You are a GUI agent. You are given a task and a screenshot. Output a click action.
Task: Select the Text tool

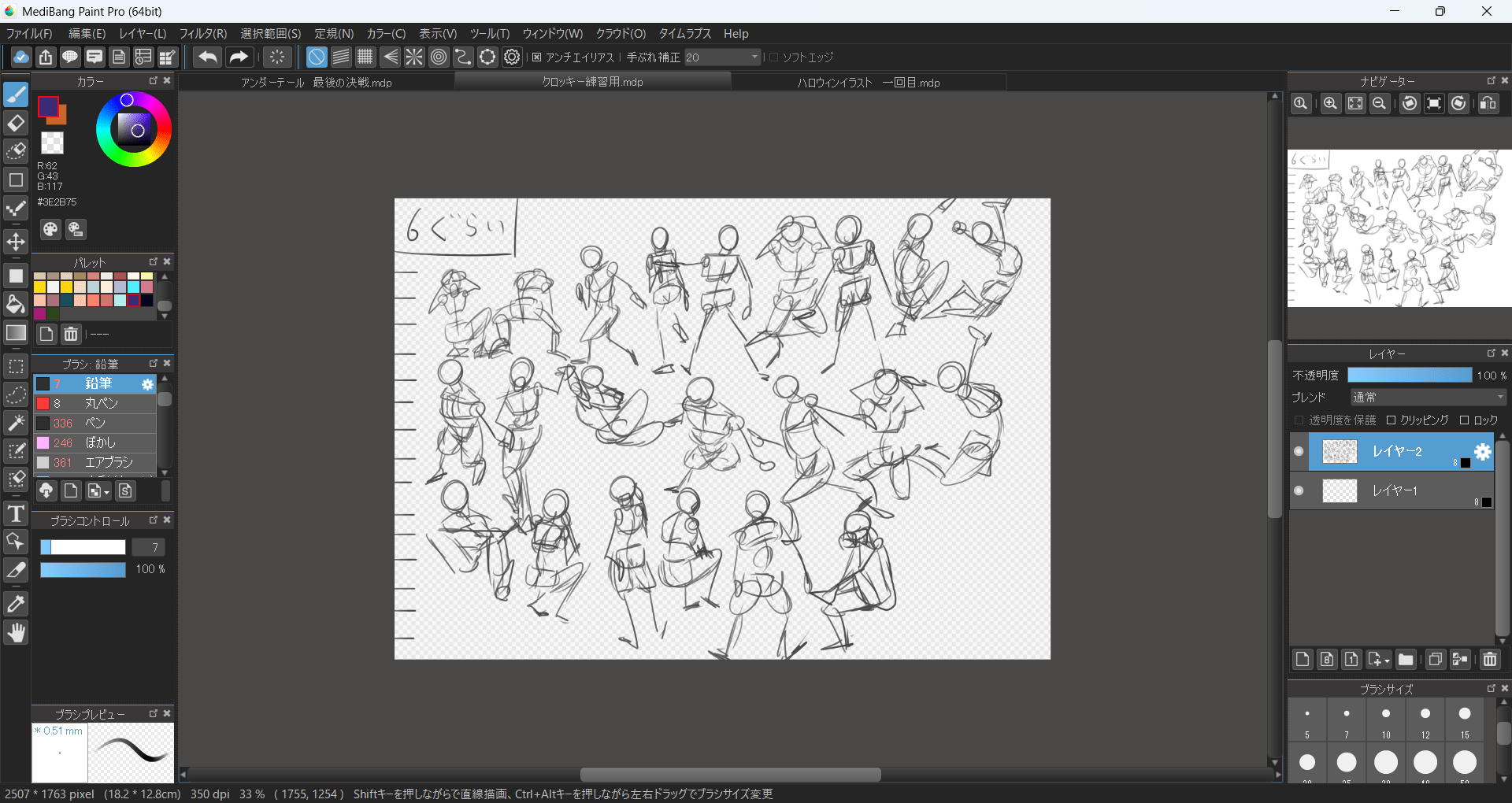click(x=16, y=515)
